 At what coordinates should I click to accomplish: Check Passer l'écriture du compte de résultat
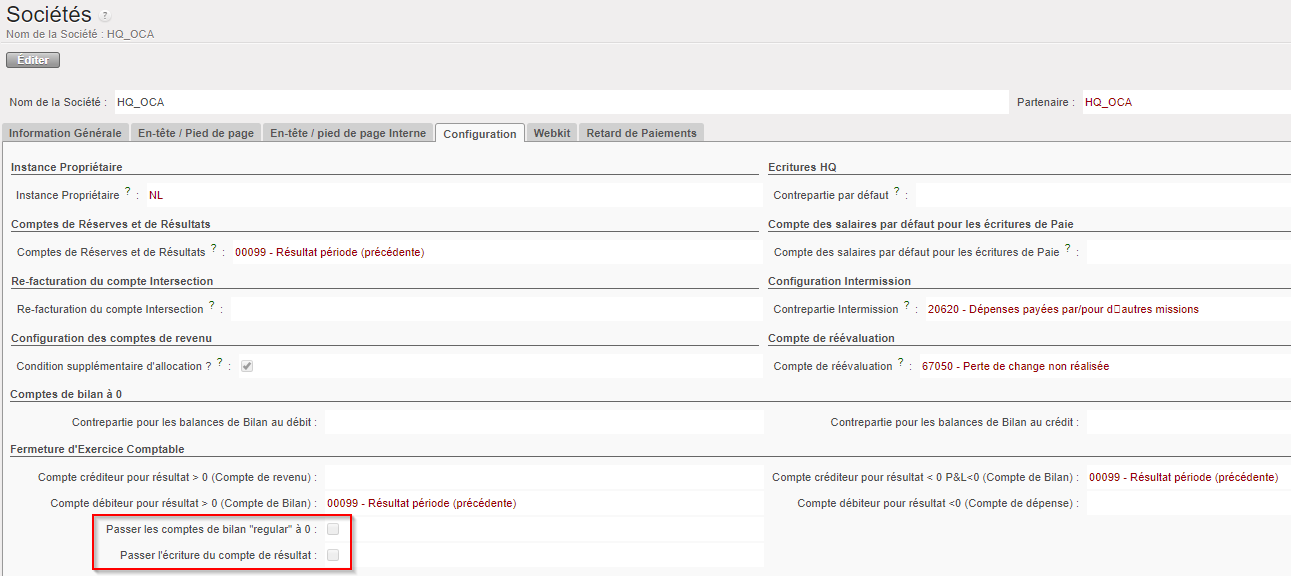click(x=333, y=555)
